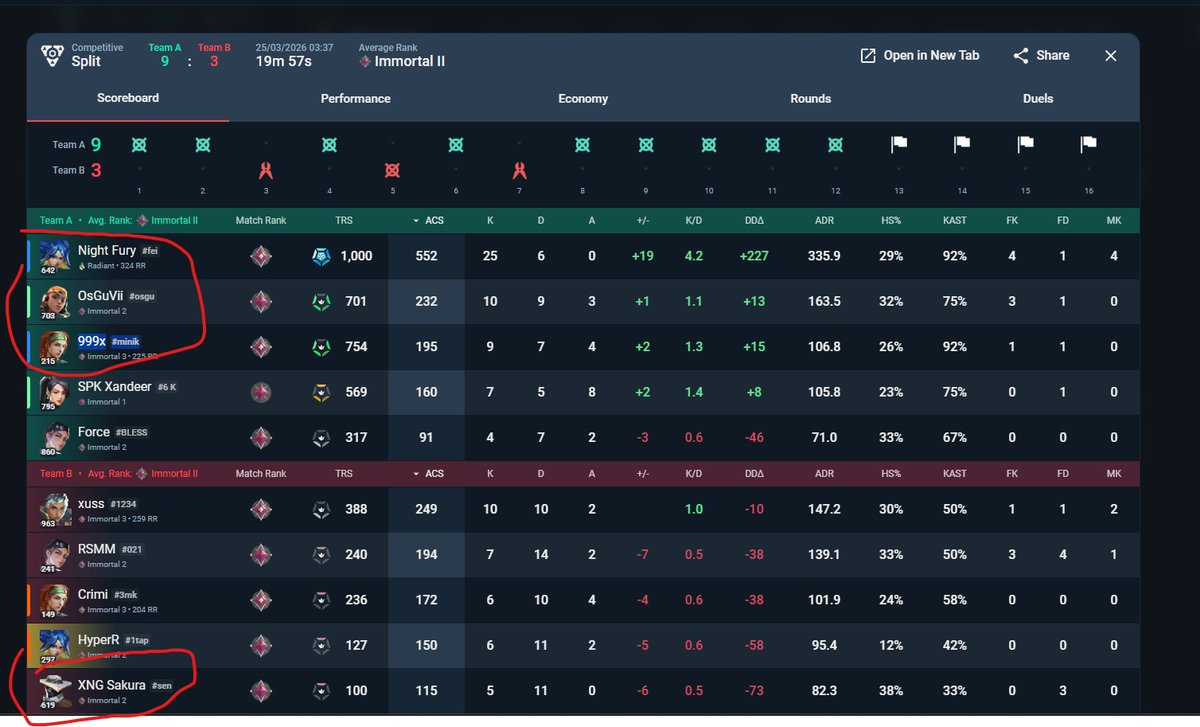Click Crimi agent portrait

click(x=53, y=601)
